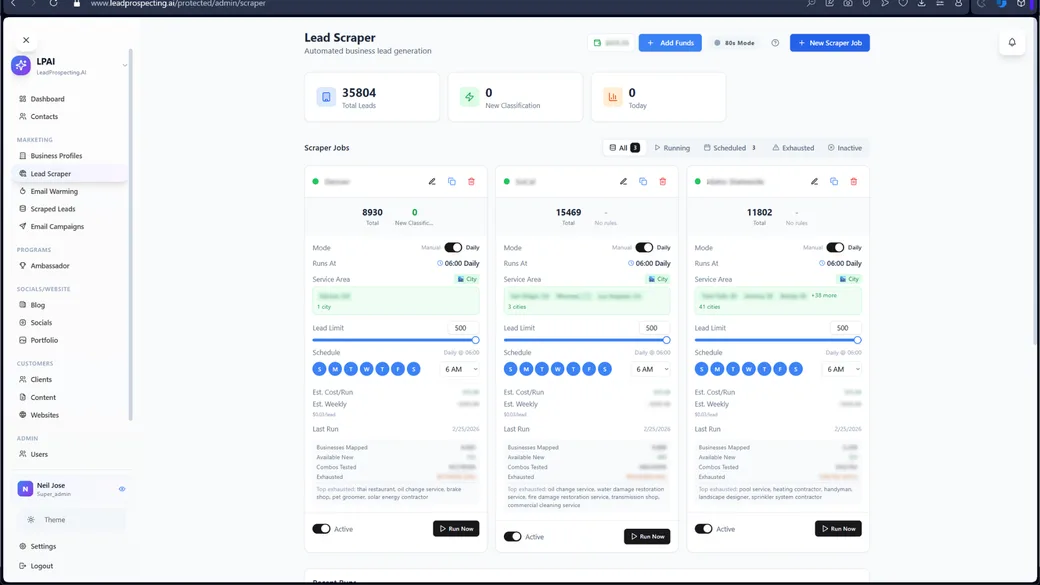Click the Lead Limit 500 field on first job
The height and width of the screenshot is (585, 1040).
tap(461, 328)
